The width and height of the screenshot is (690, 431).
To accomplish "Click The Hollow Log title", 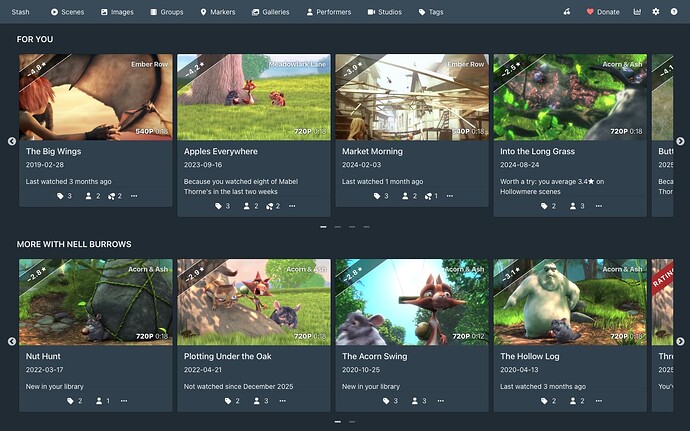I will point(529,356).
